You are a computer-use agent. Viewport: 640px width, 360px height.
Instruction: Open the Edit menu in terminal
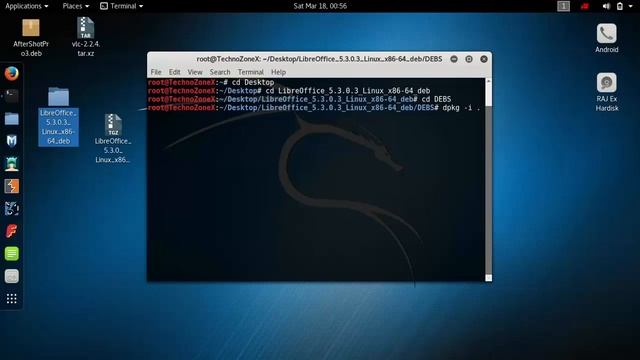click(174, 72)
